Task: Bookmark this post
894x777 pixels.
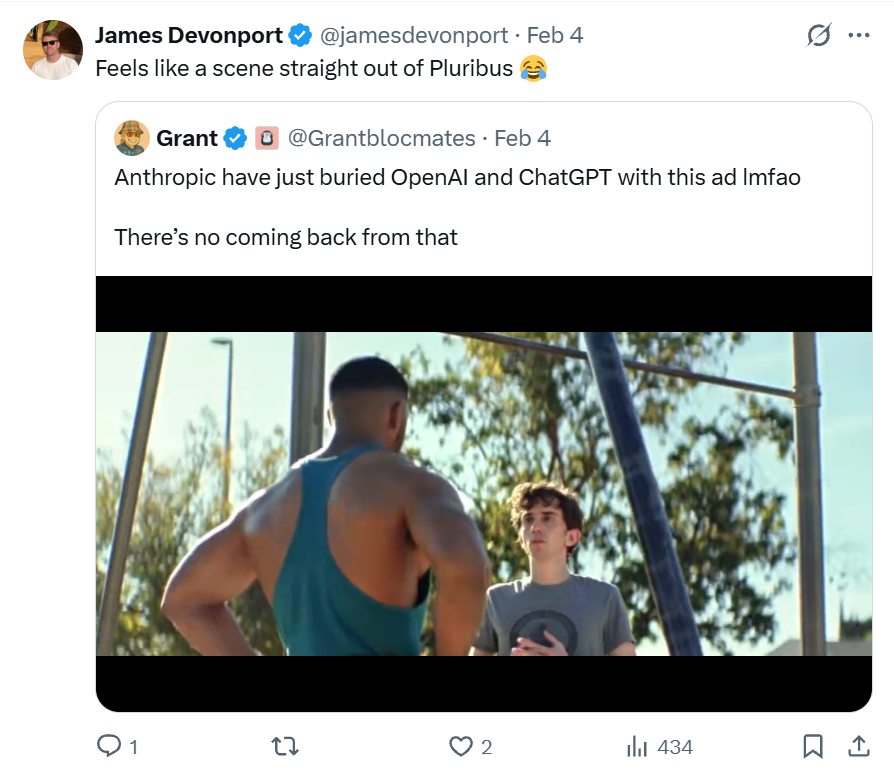Action: (x=813, y=746)
